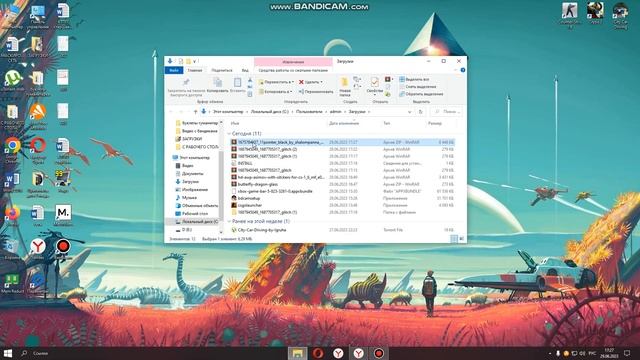
Task: Open the Поделиться ribbon tab
Action: 222,70
